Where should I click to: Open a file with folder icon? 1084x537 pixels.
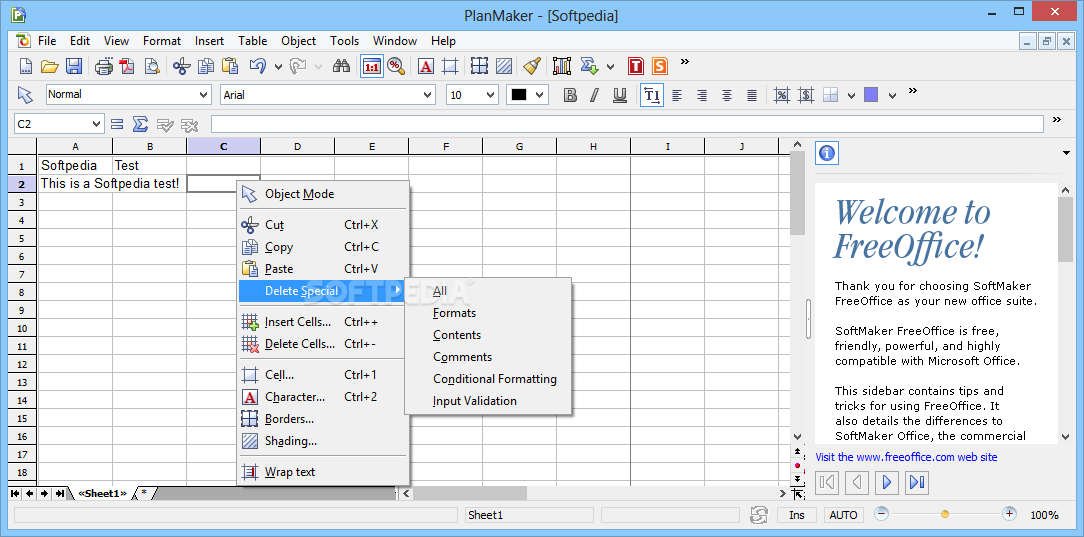click(x=49, y=66)
